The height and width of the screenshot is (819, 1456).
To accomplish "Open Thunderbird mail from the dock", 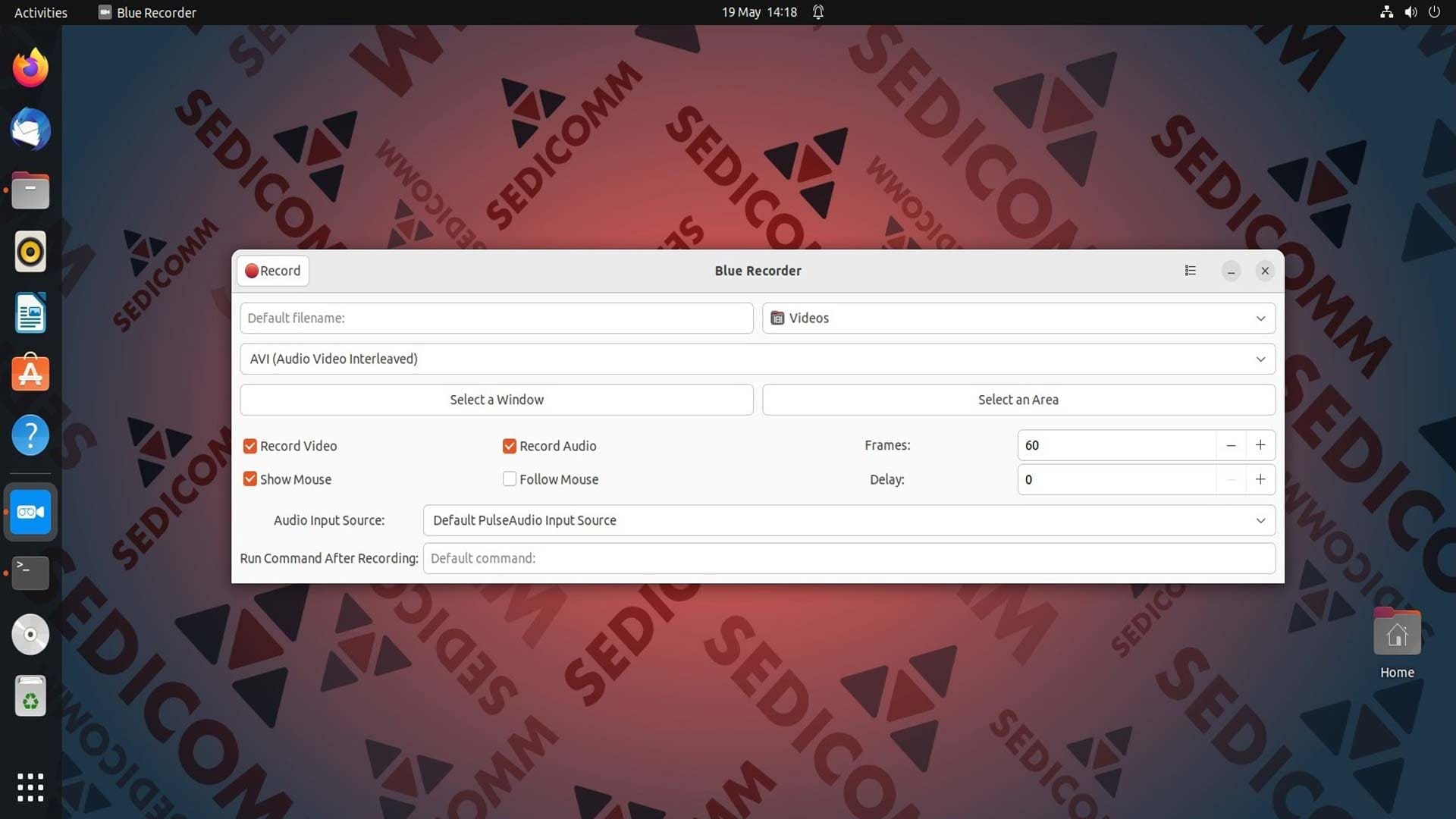I will point(30,130).
